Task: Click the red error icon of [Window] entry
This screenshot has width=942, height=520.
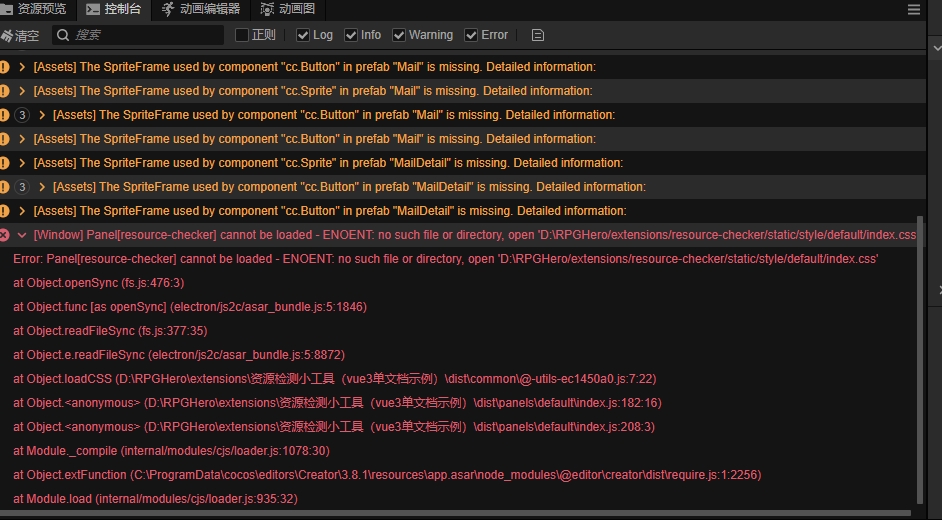Action: (x=4, y=235)
